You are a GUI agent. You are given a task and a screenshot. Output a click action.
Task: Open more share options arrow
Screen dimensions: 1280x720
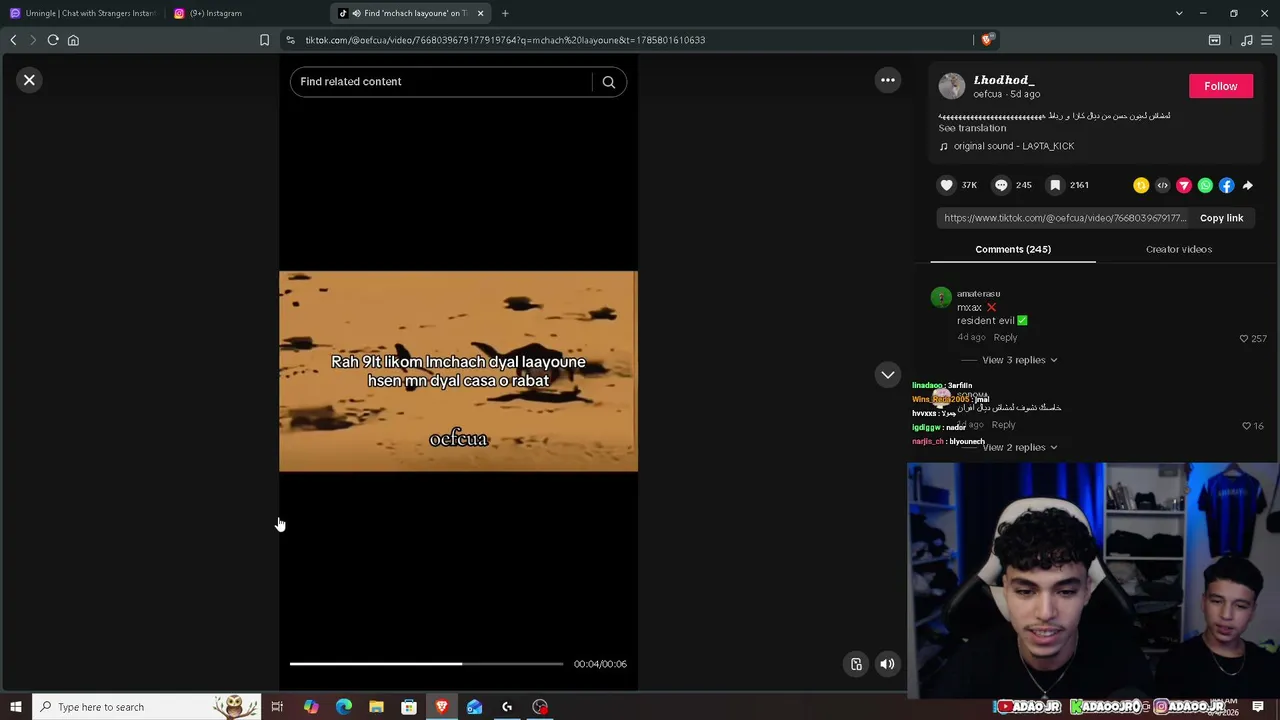point(1247,185)
